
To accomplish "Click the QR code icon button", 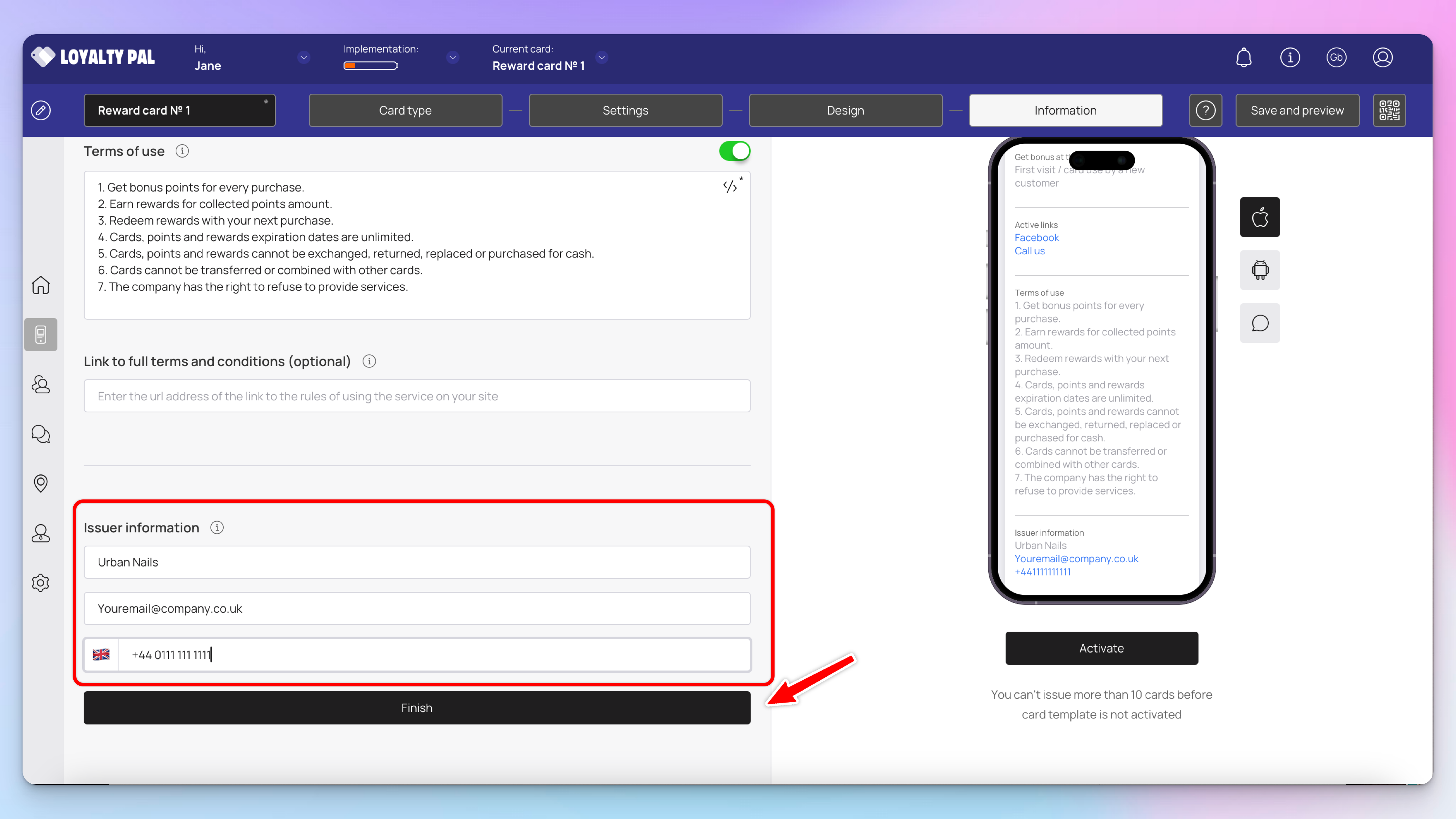I will [x=1389, y=110].
